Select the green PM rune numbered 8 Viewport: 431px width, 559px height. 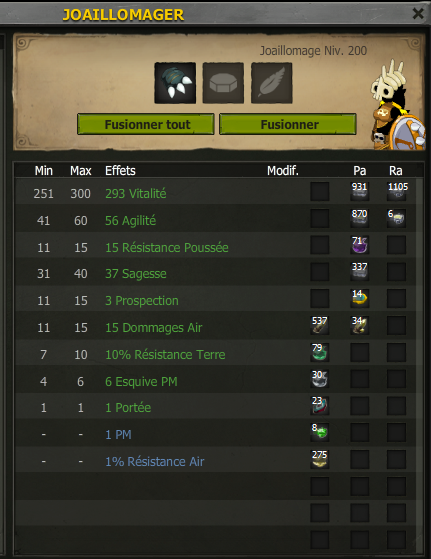coord(319,432)
